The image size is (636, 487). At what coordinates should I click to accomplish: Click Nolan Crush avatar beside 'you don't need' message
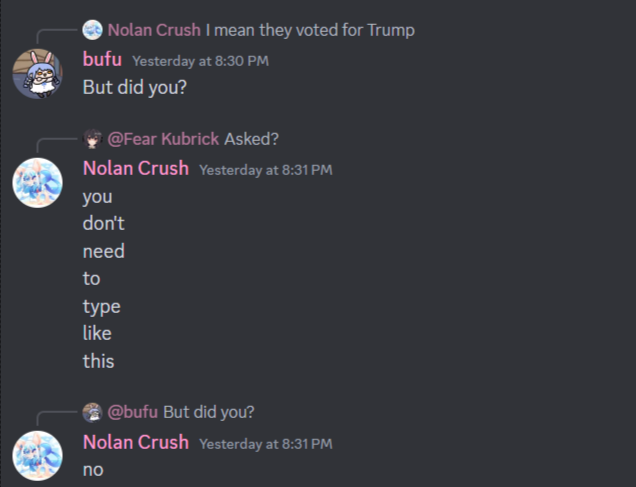37,183
